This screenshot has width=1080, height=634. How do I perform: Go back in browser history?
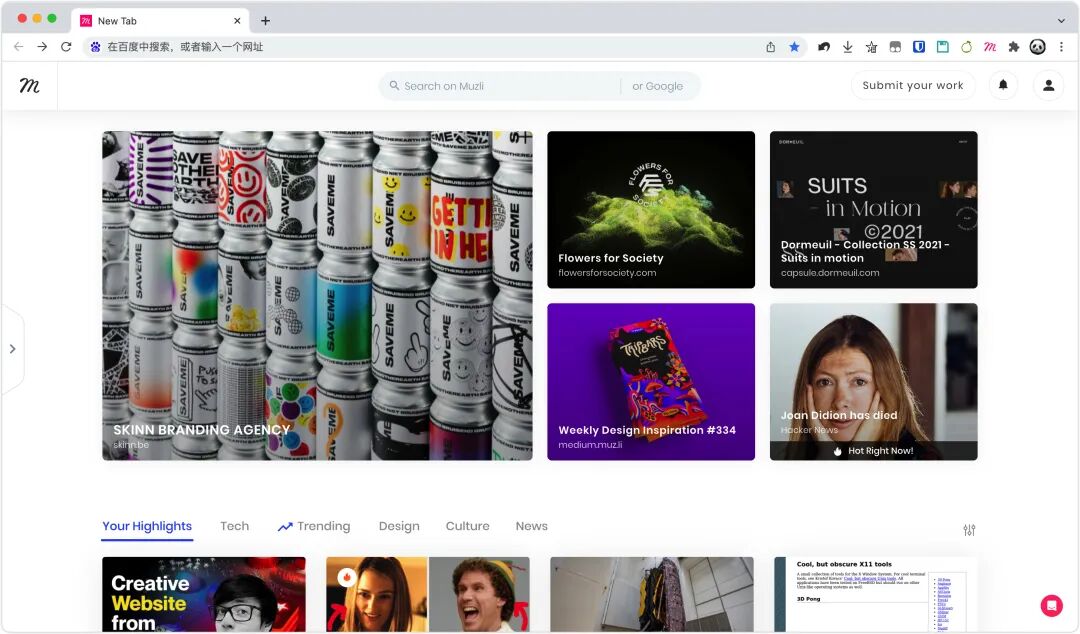pos(19,47)
